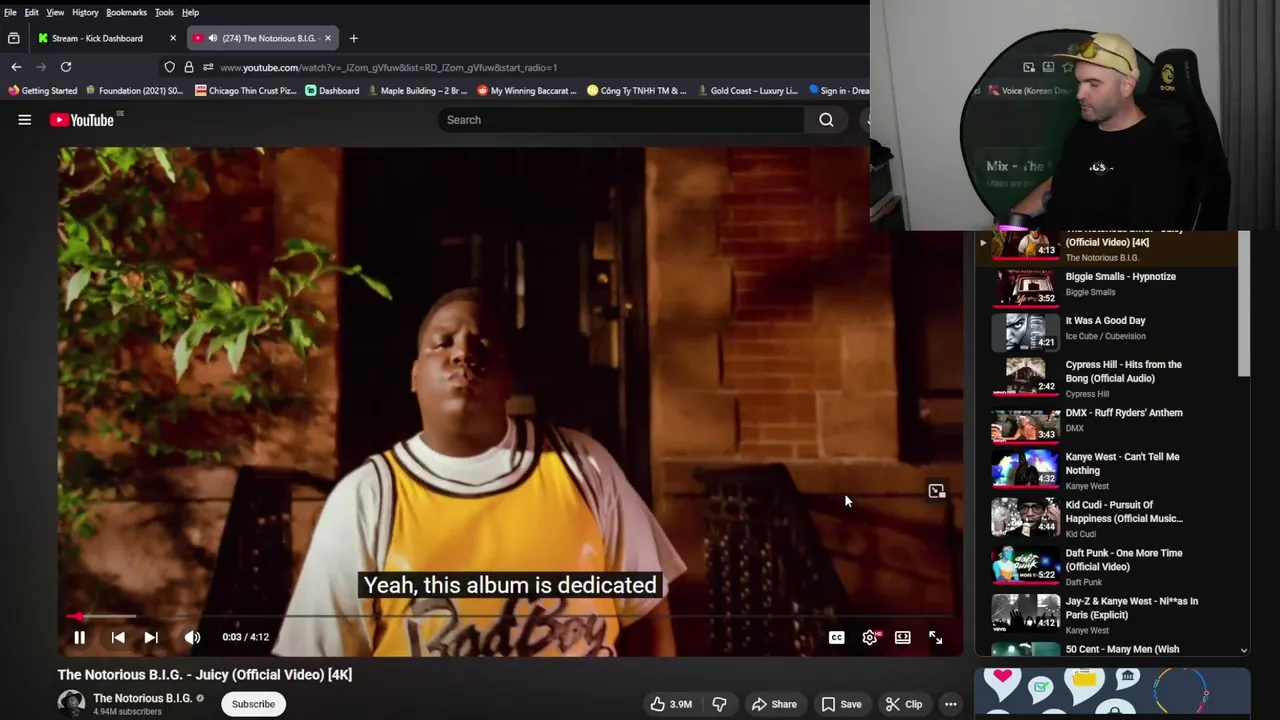Close the Stream - Kick Dashboard tab

pyautogui.click(x=173, y=38)
